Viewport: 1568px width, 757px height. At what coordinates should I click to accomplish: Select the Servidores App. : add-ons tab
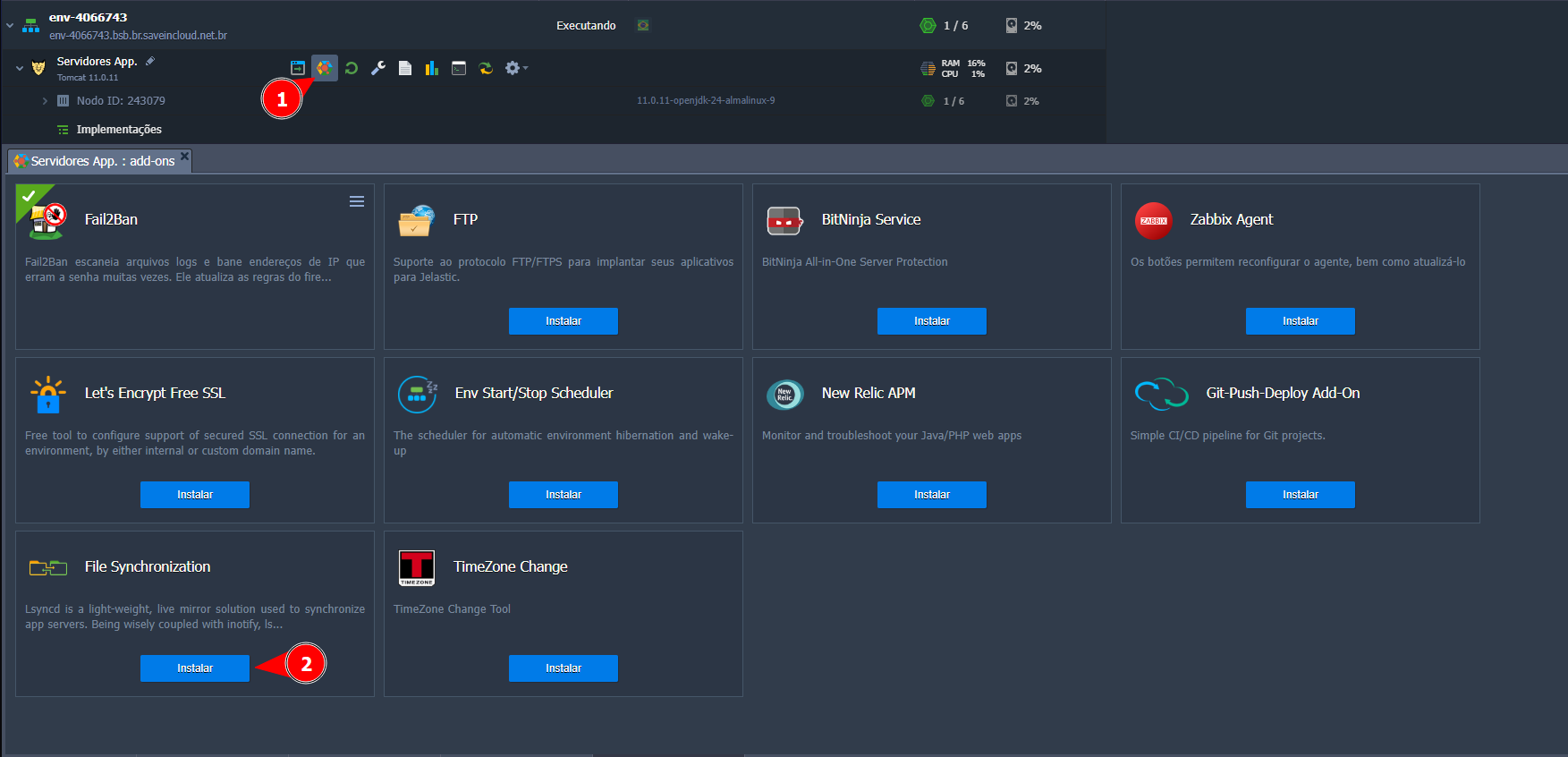[x=101, y=161]
